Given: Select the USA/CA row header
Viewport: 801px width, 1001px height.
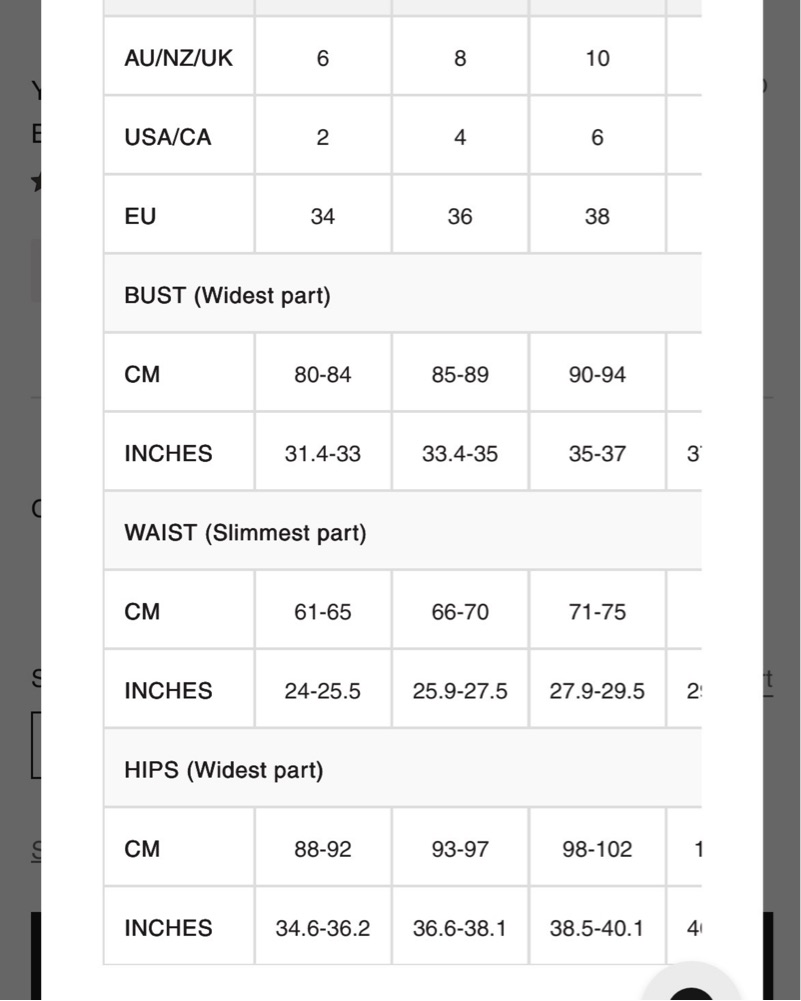Looking at the screenshot, I should 168,137.
